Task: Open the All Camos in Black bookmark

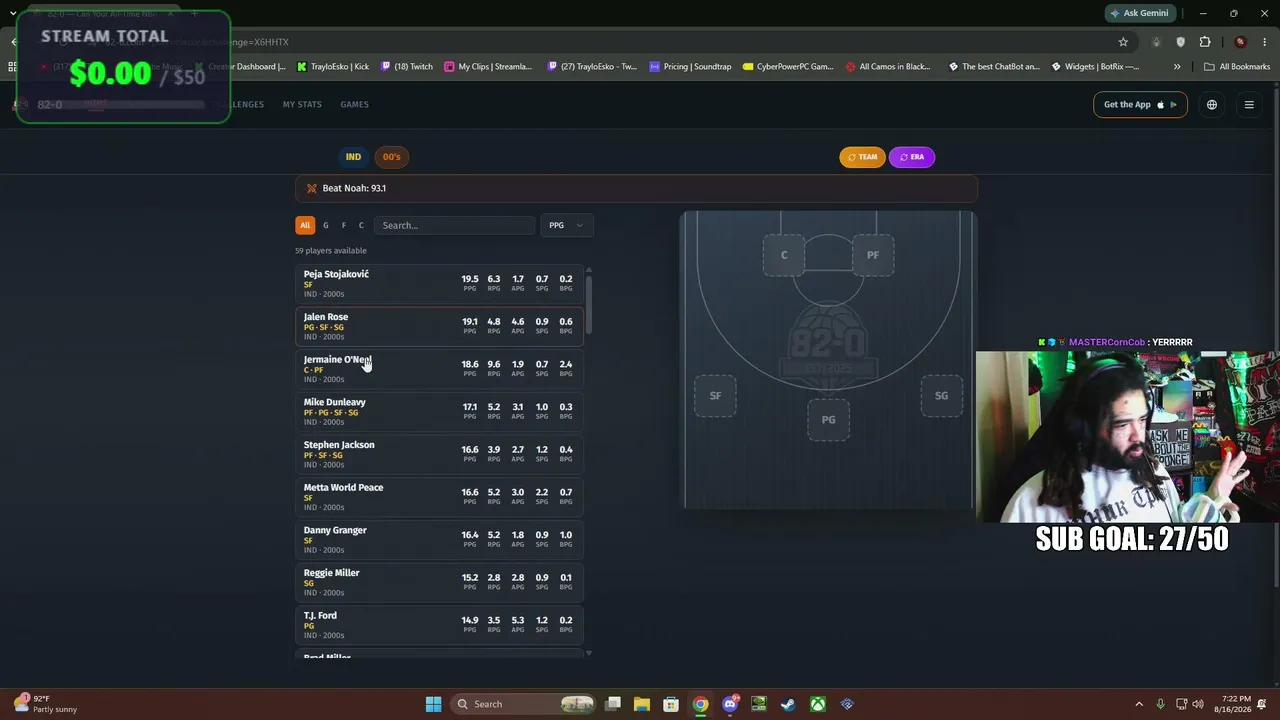Action: point(888,67)
